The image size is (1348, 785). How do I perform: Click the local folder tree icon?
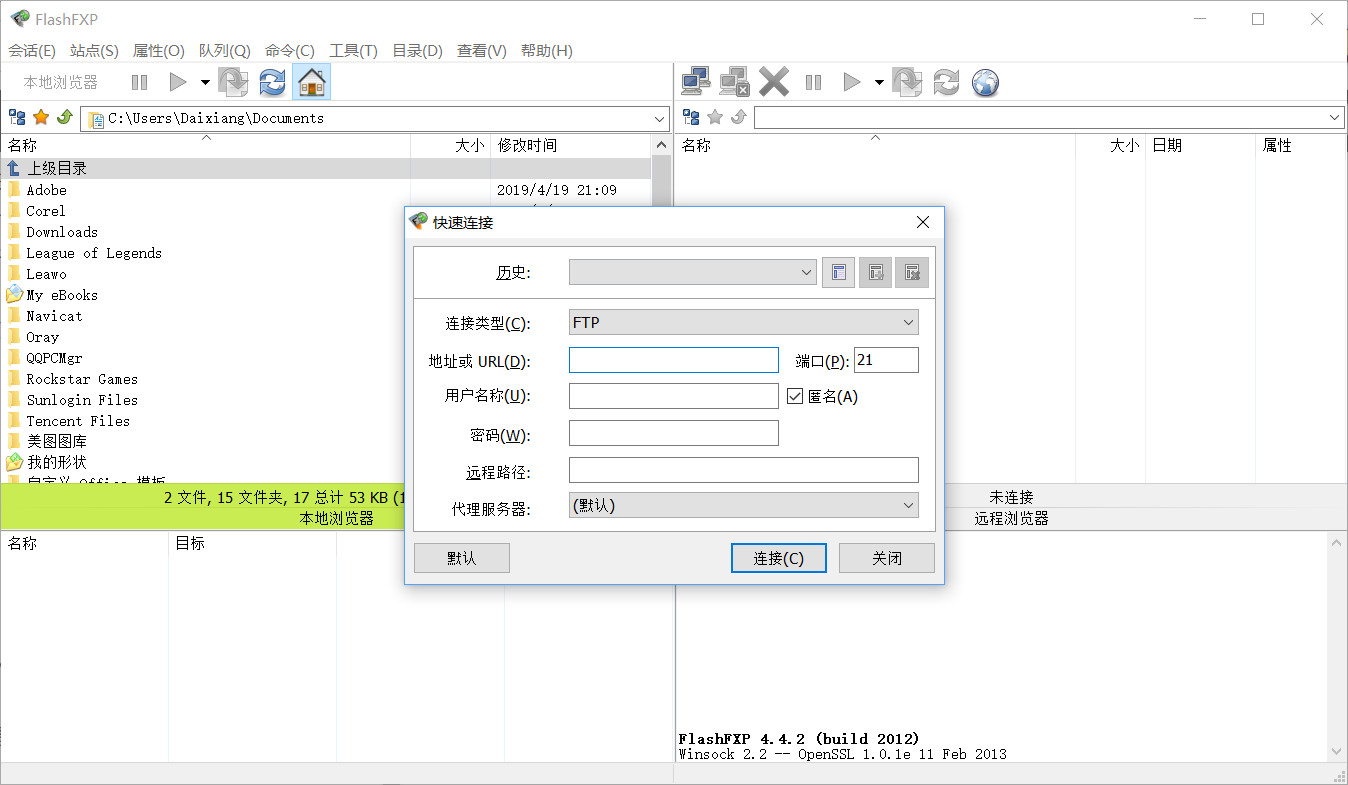(17, 118)
